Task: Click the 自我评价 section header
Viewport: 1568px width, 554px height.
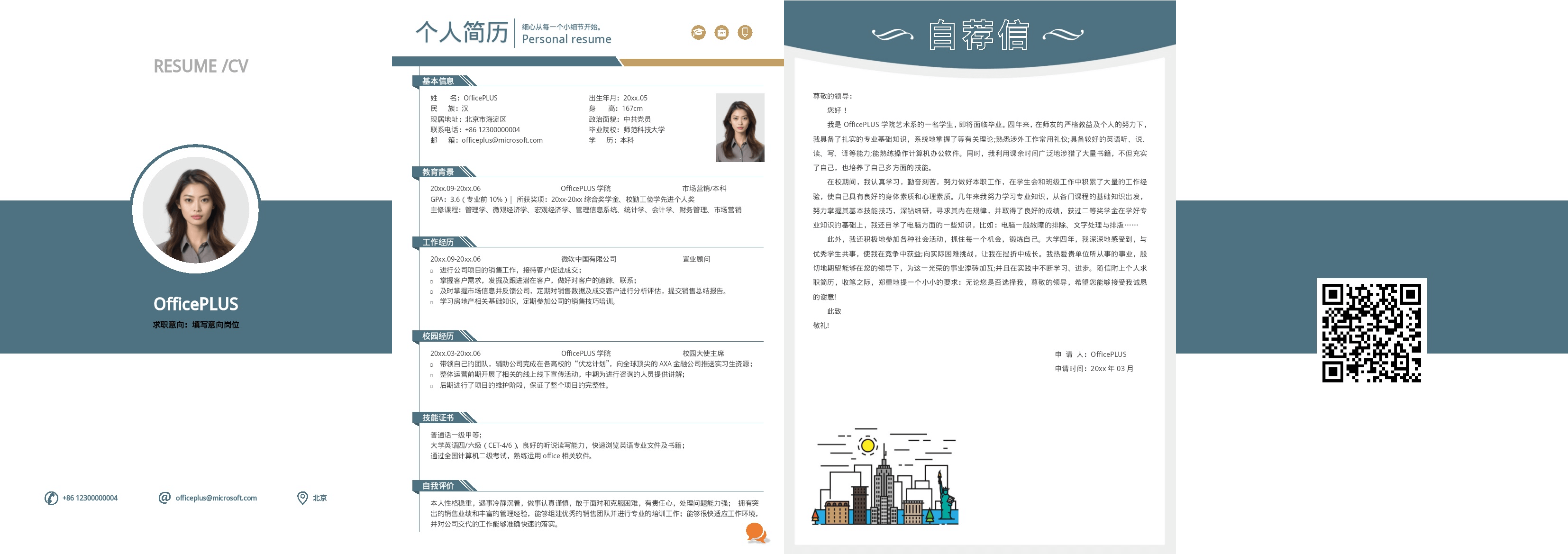Action: [x=438, y=485]
